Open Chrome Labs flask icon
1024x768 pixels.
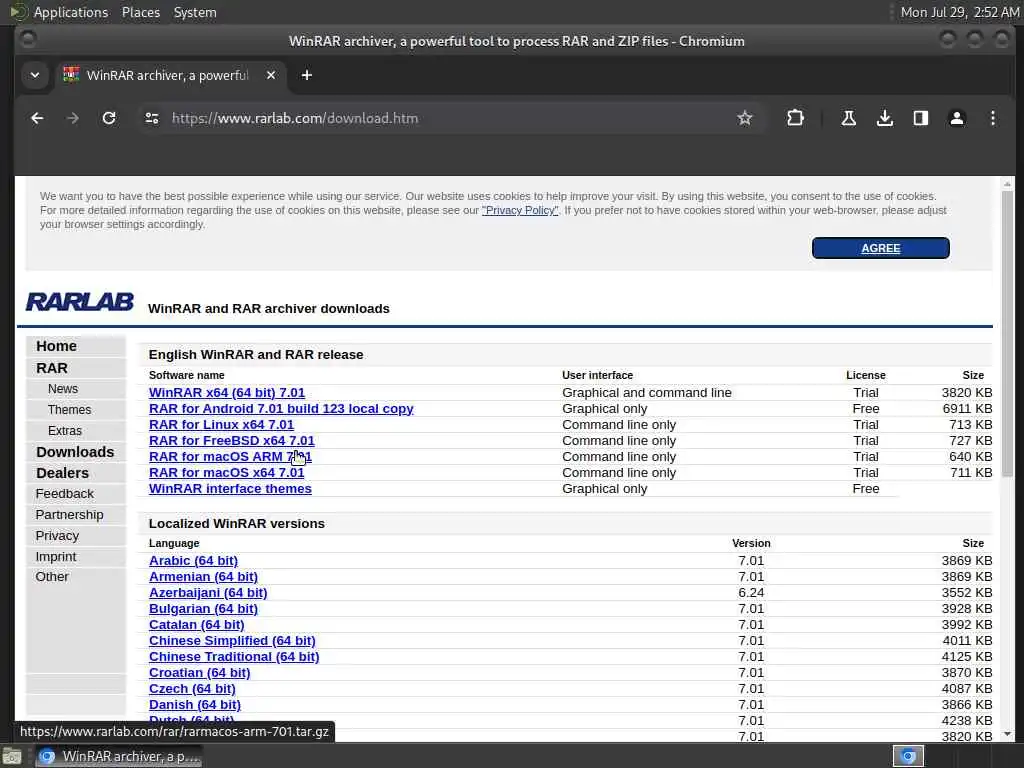click(x=848, y=118)
